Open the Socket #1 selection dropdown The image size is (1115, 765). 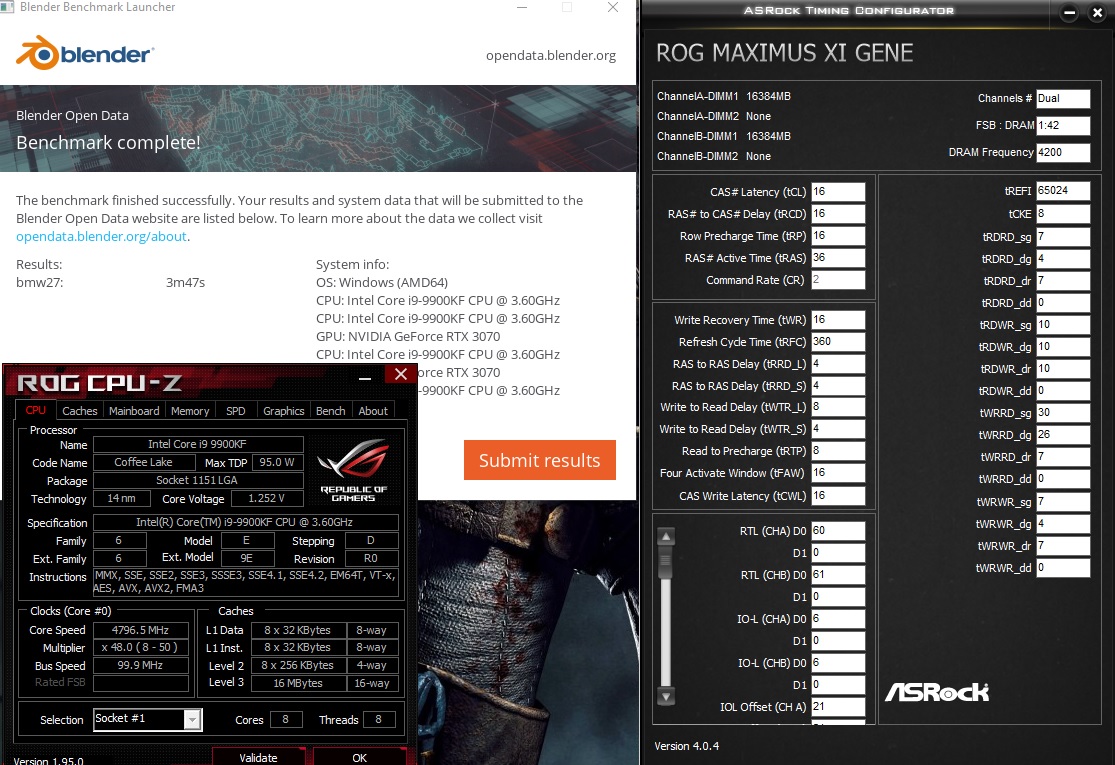click(x=192, y=719)
